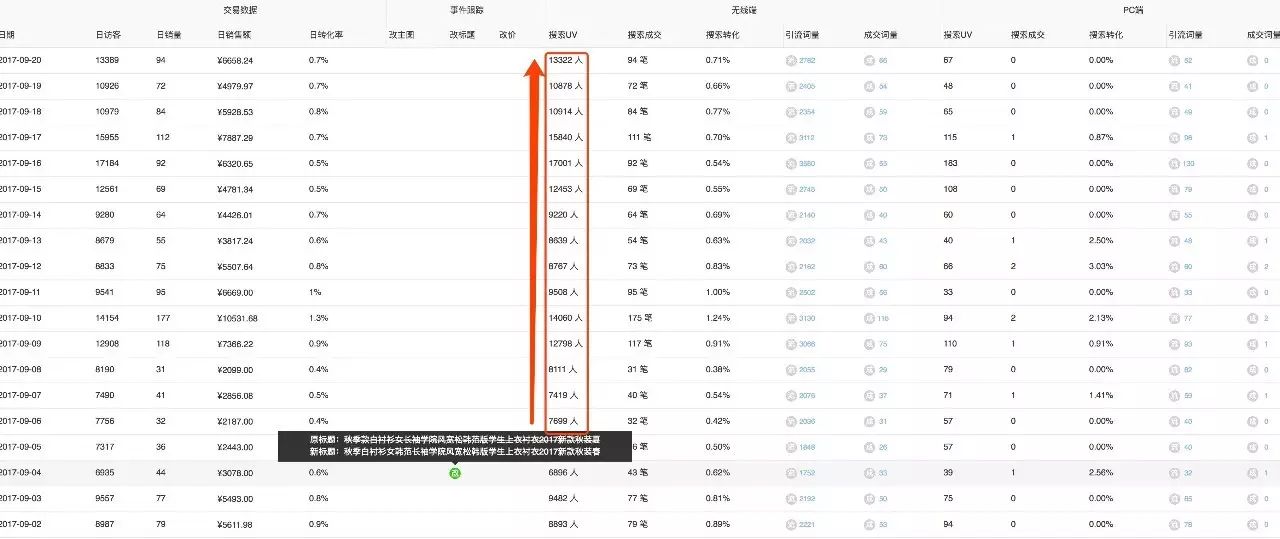The height and width of the screenshot is (539, 1280).
Task: Click daily visitors value 17184
Action: click(x=107, y=163)
